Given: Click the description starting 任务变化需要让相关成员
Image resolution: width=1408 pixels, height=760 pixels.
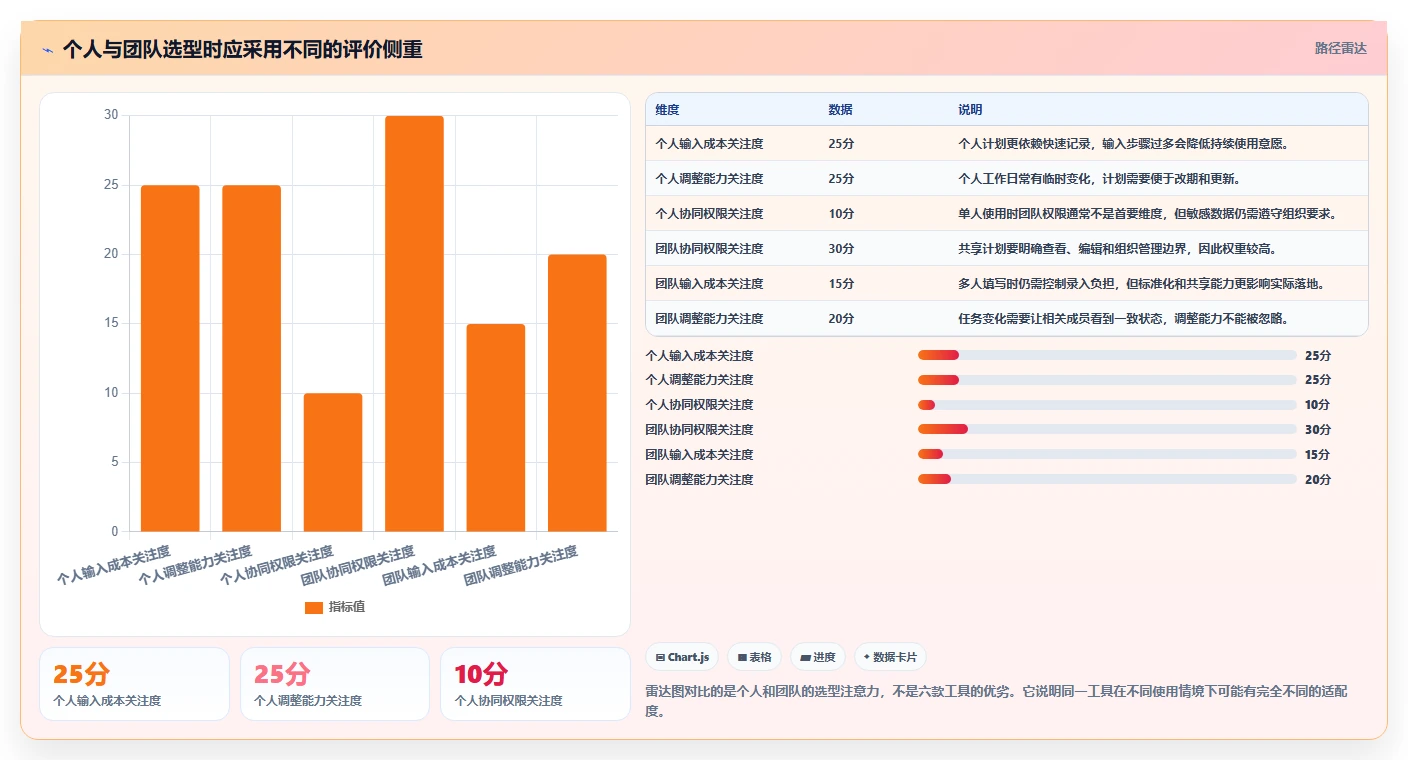Looking at the screenshot, I should click(x=1123, y=318).
